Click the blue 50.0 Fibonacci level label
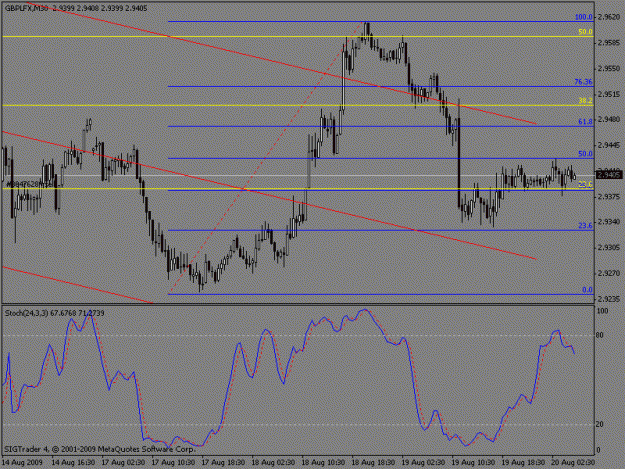The height and width of the screenshot is (469, 625). (586, 154)
